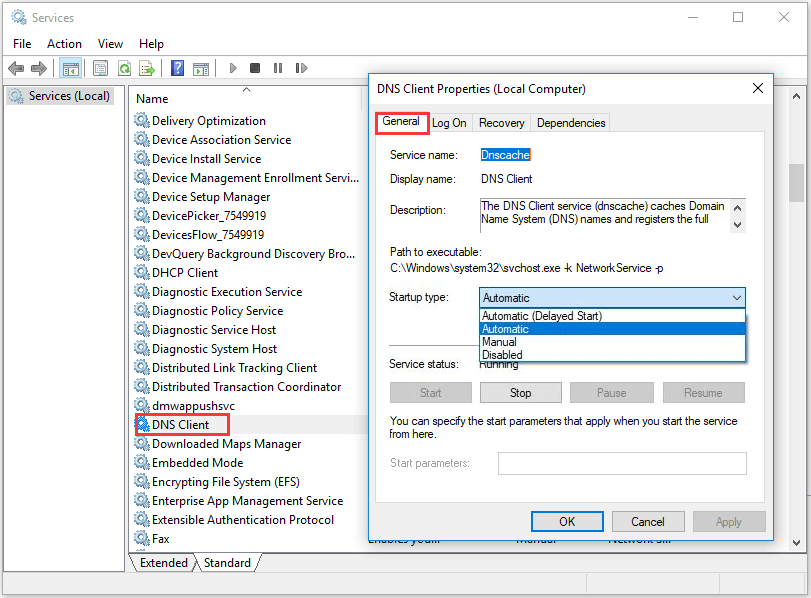Switch to the General tab
This screenshot has width=811, height=598.
coord(401,122)
